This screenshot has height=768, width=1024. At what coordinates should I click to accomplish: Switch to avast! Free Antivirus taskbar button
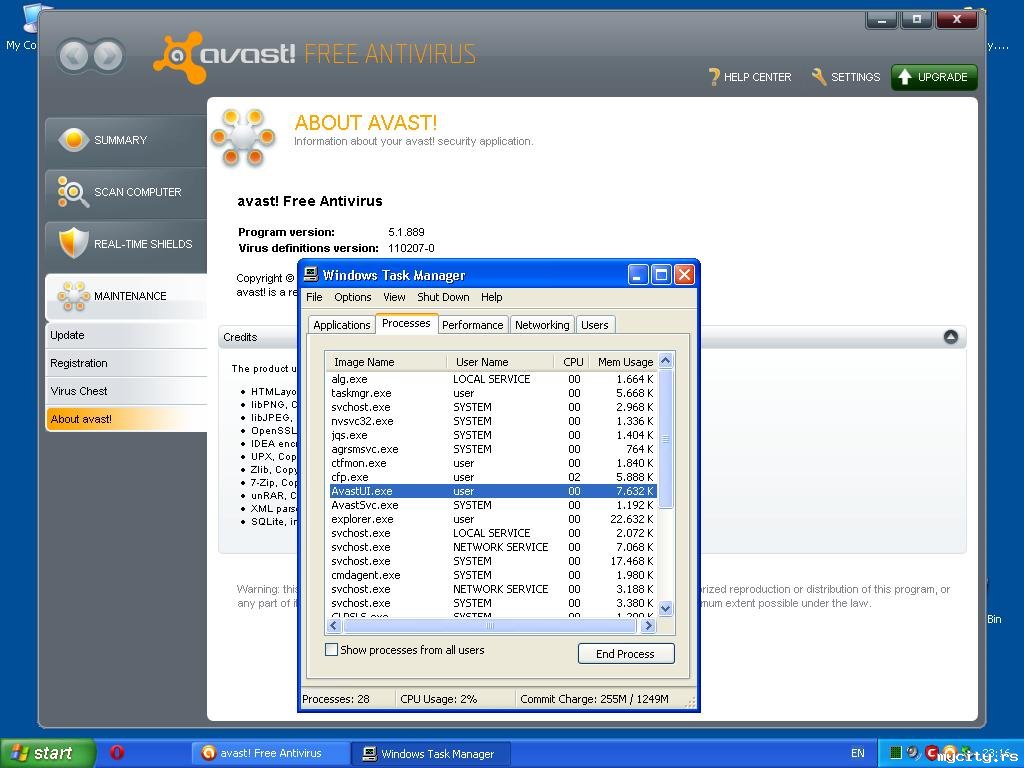click(270, 754)
